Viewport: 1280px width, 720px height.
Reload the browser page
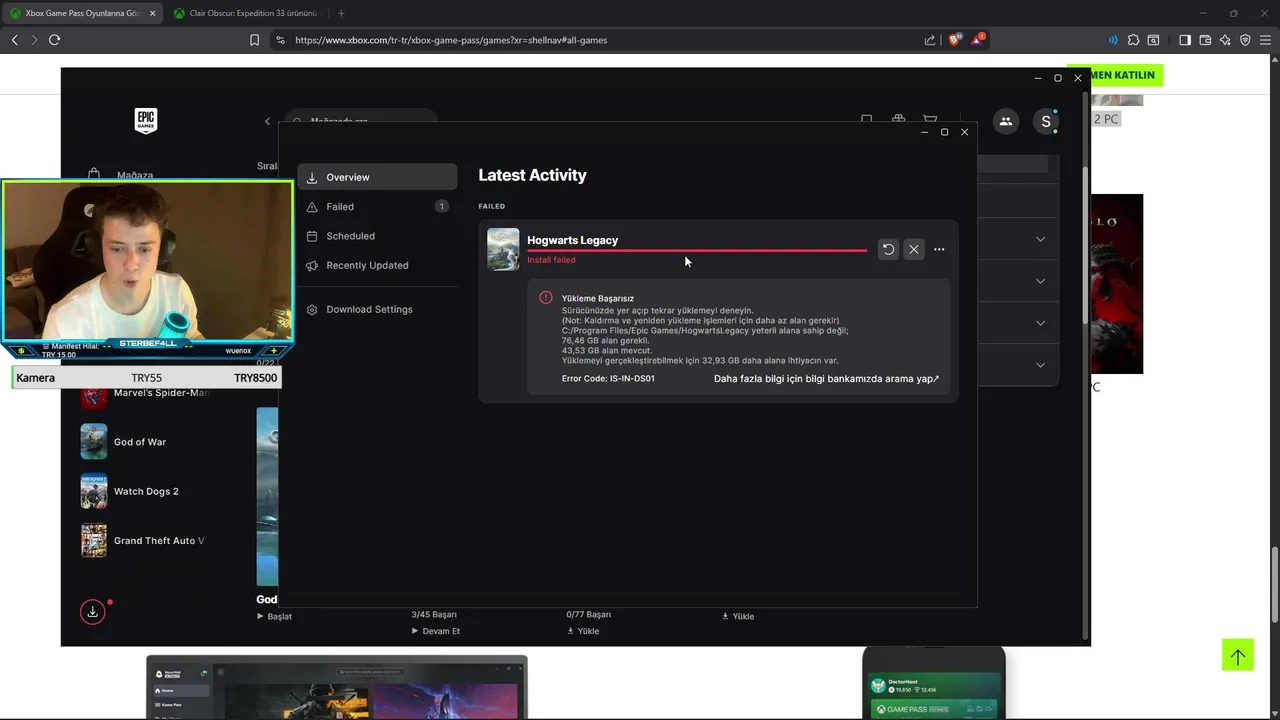[x=54, y=40]
